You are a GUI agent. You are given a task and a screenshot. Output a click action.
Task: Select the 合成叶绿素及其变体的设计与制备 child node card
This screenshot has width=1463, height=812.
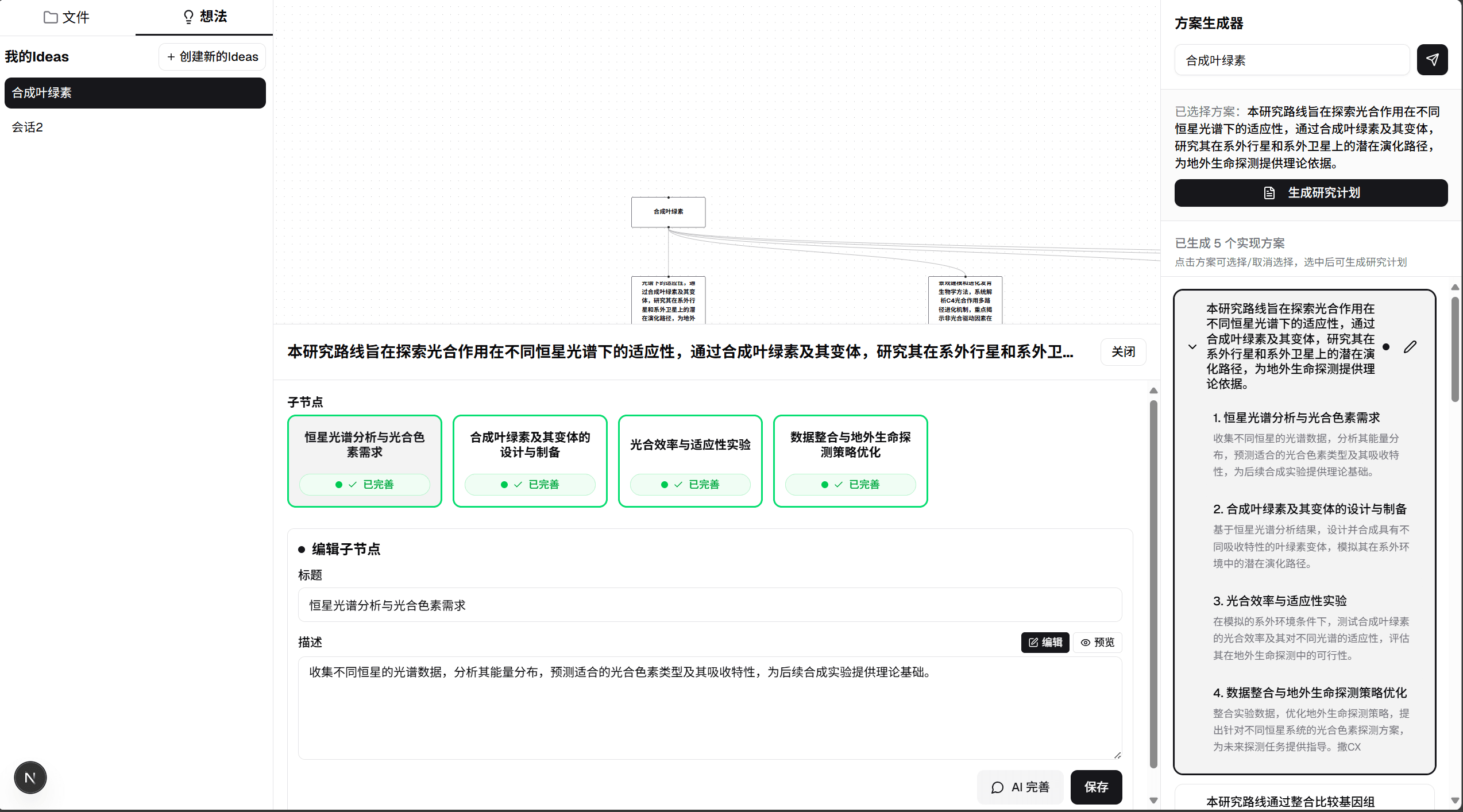(530, 461)
